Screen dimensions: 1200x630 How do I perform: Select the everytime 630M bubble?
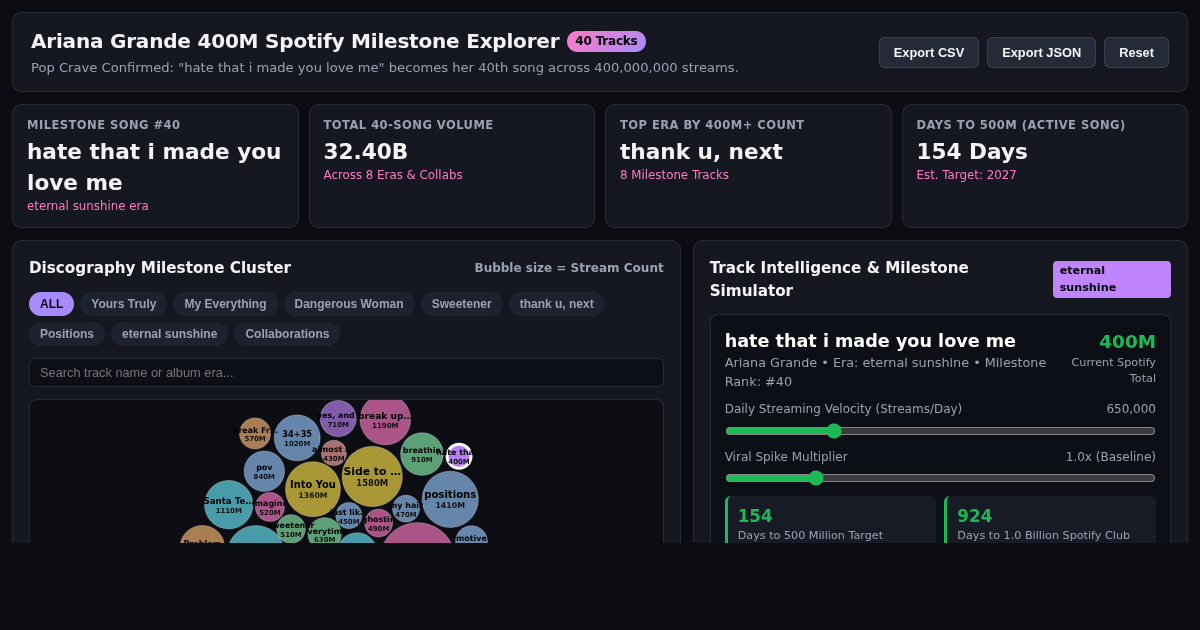pos(325,532)
